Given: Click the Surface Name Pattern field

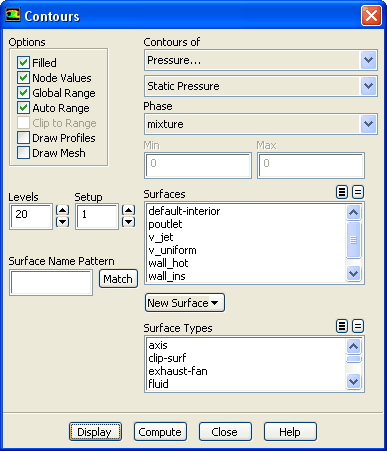Looking at the screenshot, I should click(x=51, y=283).
